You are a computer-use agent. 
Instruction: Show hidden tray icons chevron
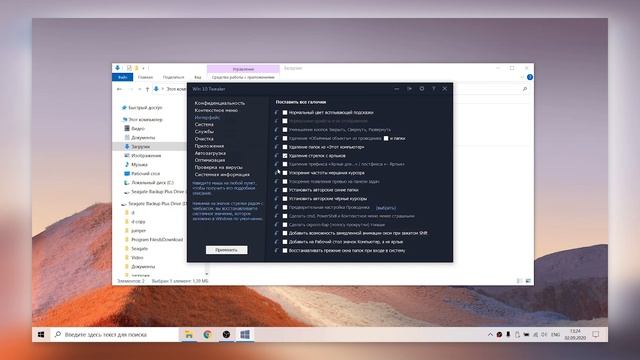pos(490,334)
